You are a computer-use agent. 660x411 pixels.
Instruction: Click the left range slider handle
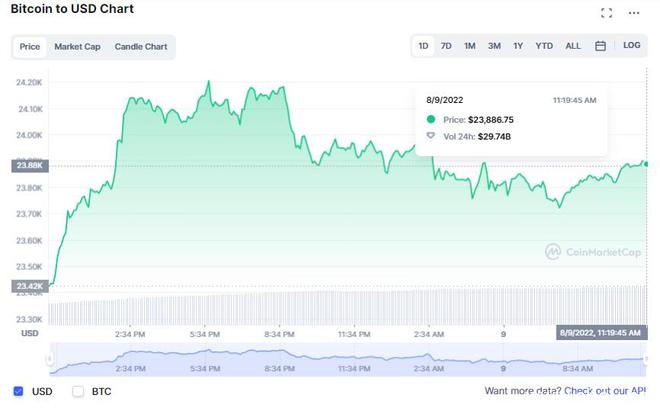tap(50, 359)
